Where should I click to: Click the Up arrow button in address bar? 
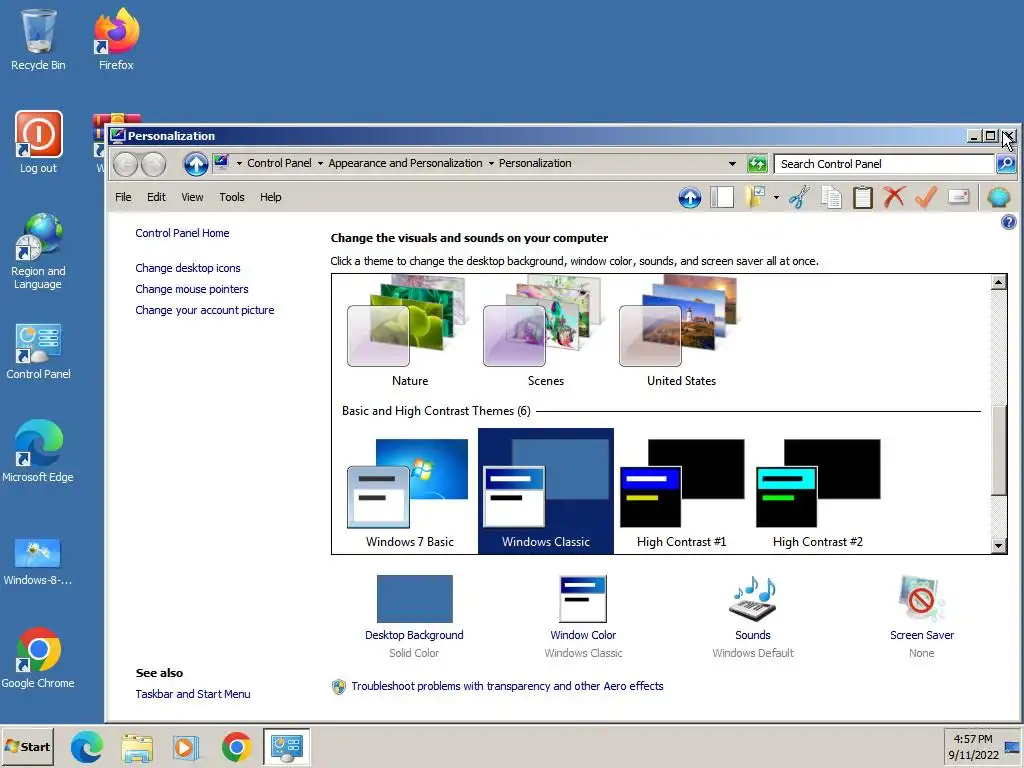[195, 163]
